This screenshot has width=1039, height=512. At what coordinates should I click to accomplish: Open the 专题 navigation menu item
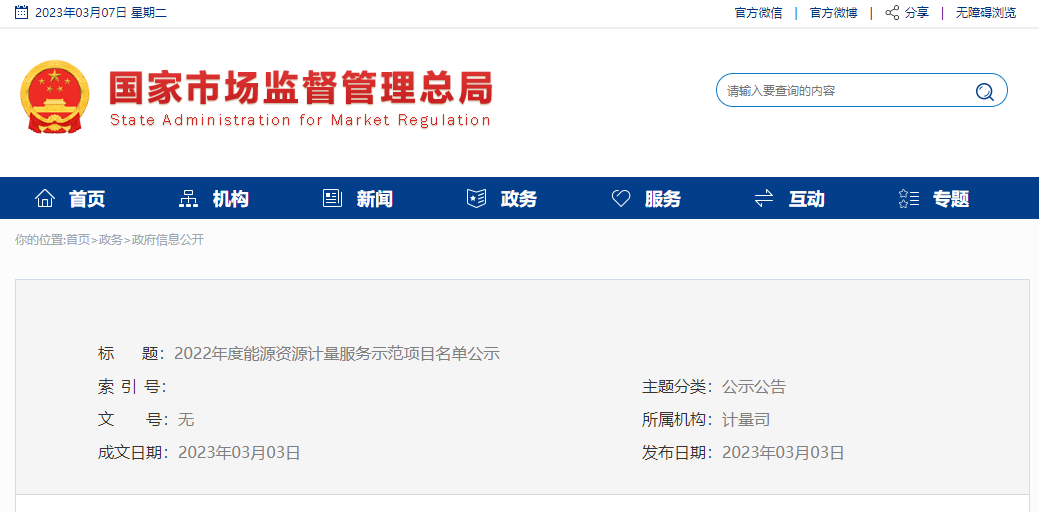tap(951, 199)
